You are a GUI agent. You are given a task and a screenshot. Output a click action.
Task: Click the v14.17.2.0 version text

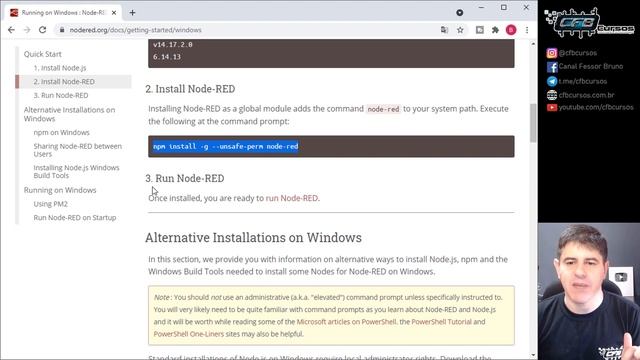coord(173,44)
